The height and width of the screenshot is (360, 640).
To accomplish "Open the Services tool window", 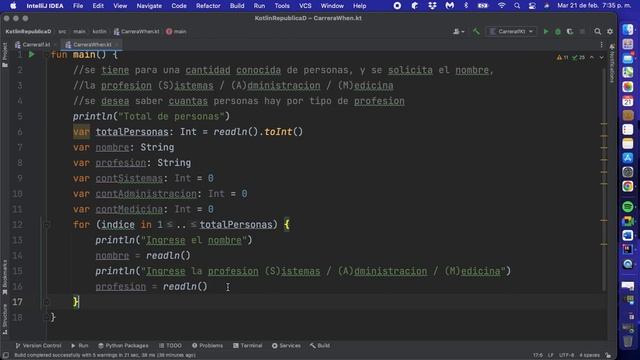I will tap(286, 346).
